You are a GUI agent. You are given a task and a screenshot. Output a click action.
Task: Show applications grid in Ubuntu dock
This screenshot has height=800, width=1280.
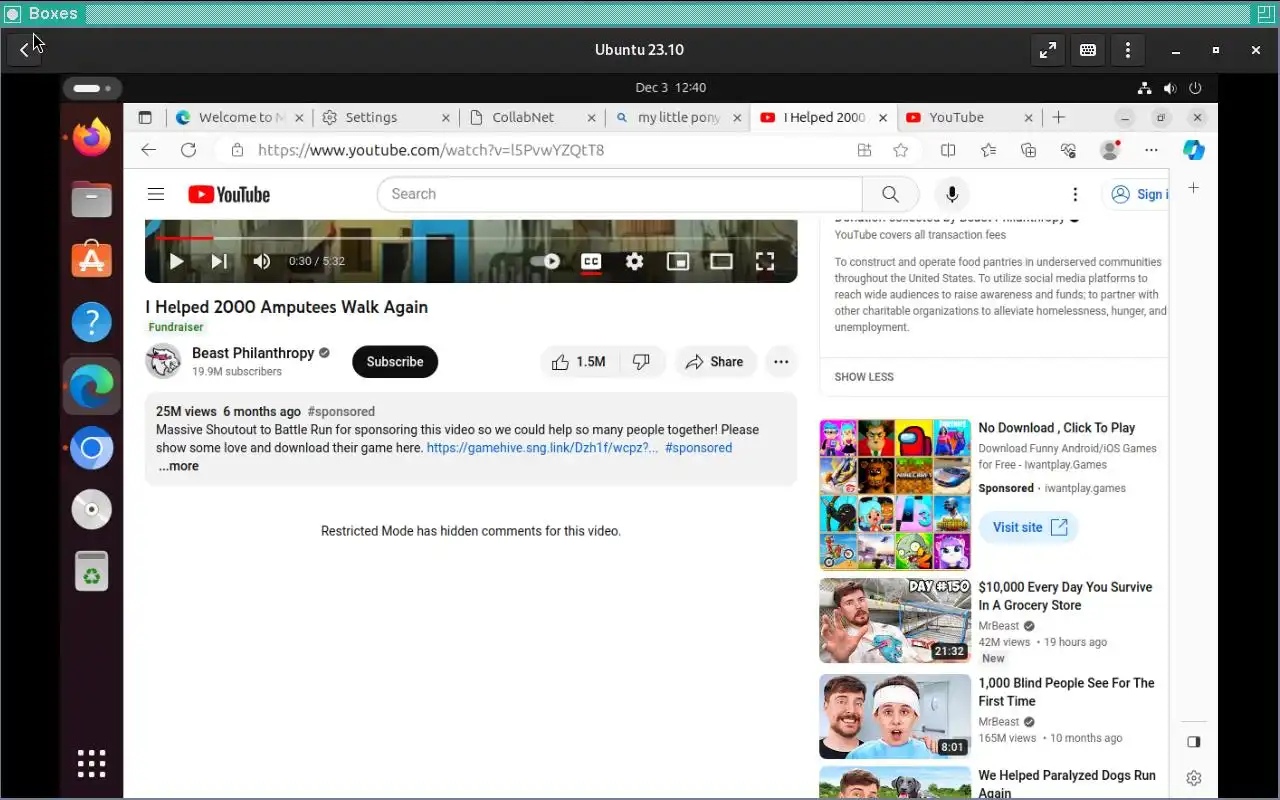click(91, 763)
